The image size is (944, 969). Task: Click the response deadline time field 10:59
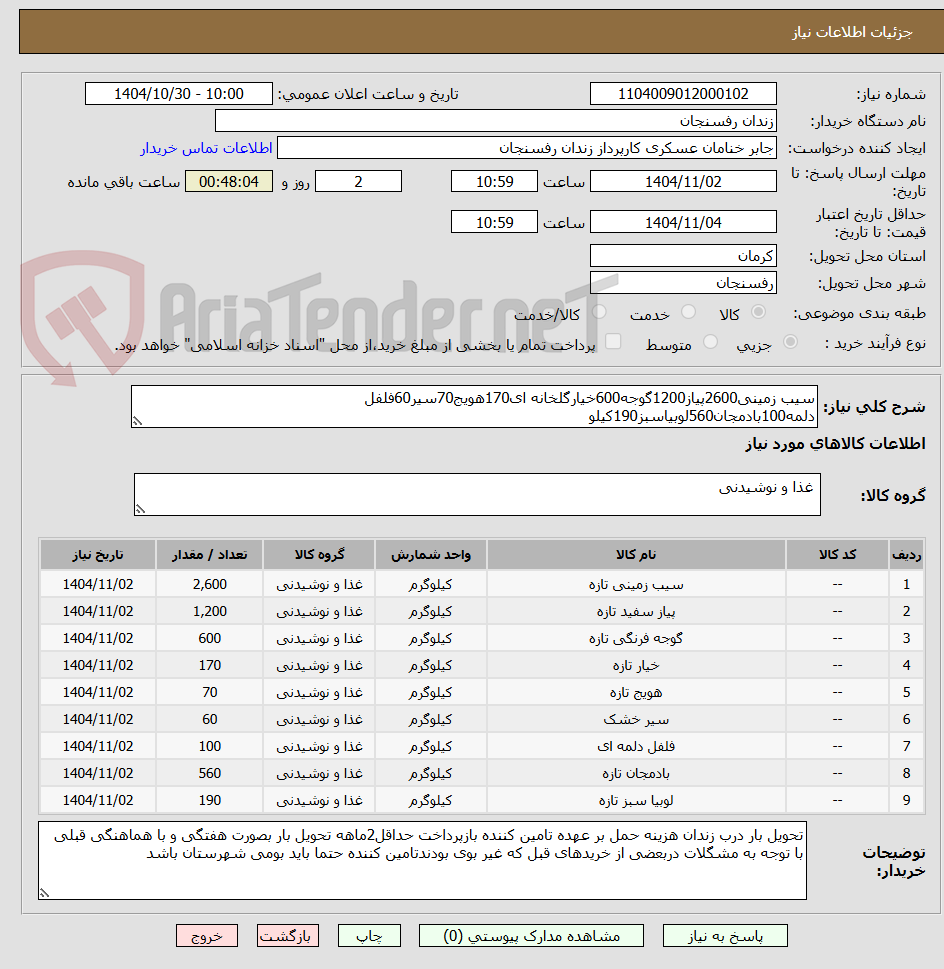click(x=494, y=182)
